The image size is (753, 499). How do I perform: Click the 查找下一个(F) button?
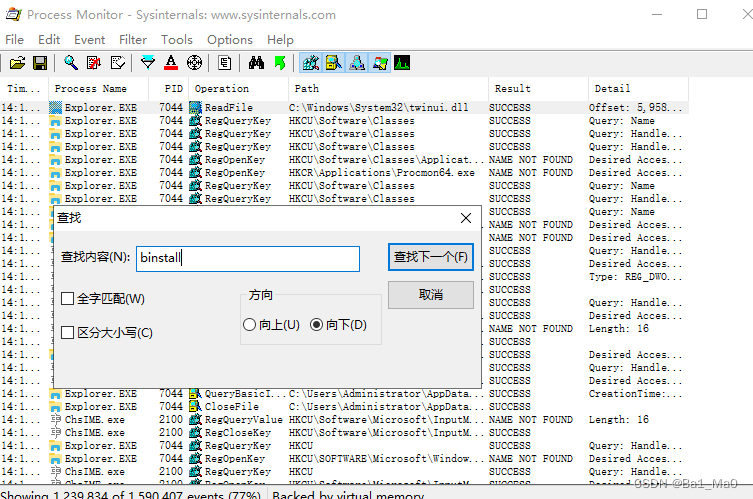(x=431, y=257)
